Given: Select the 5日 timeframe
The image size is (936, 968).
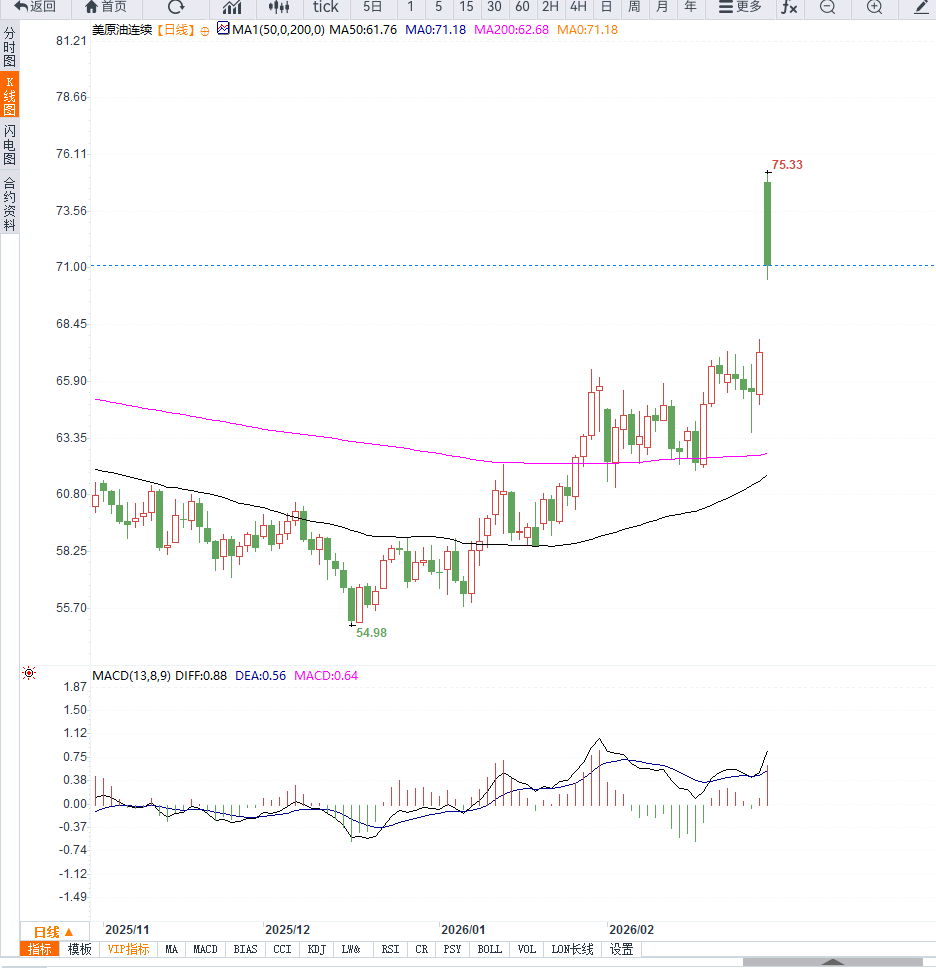Looking at the screenshot, I should (372, 7).
